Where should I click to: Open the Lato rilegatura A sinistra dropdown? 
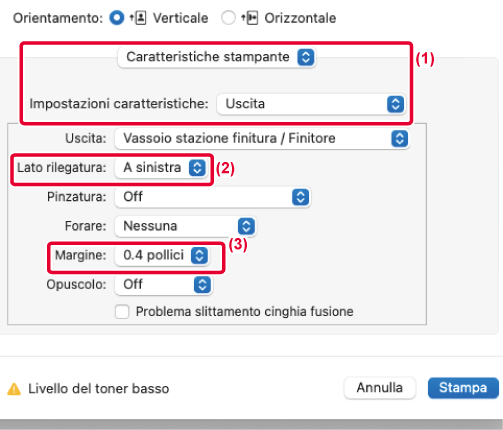(161, 167)
